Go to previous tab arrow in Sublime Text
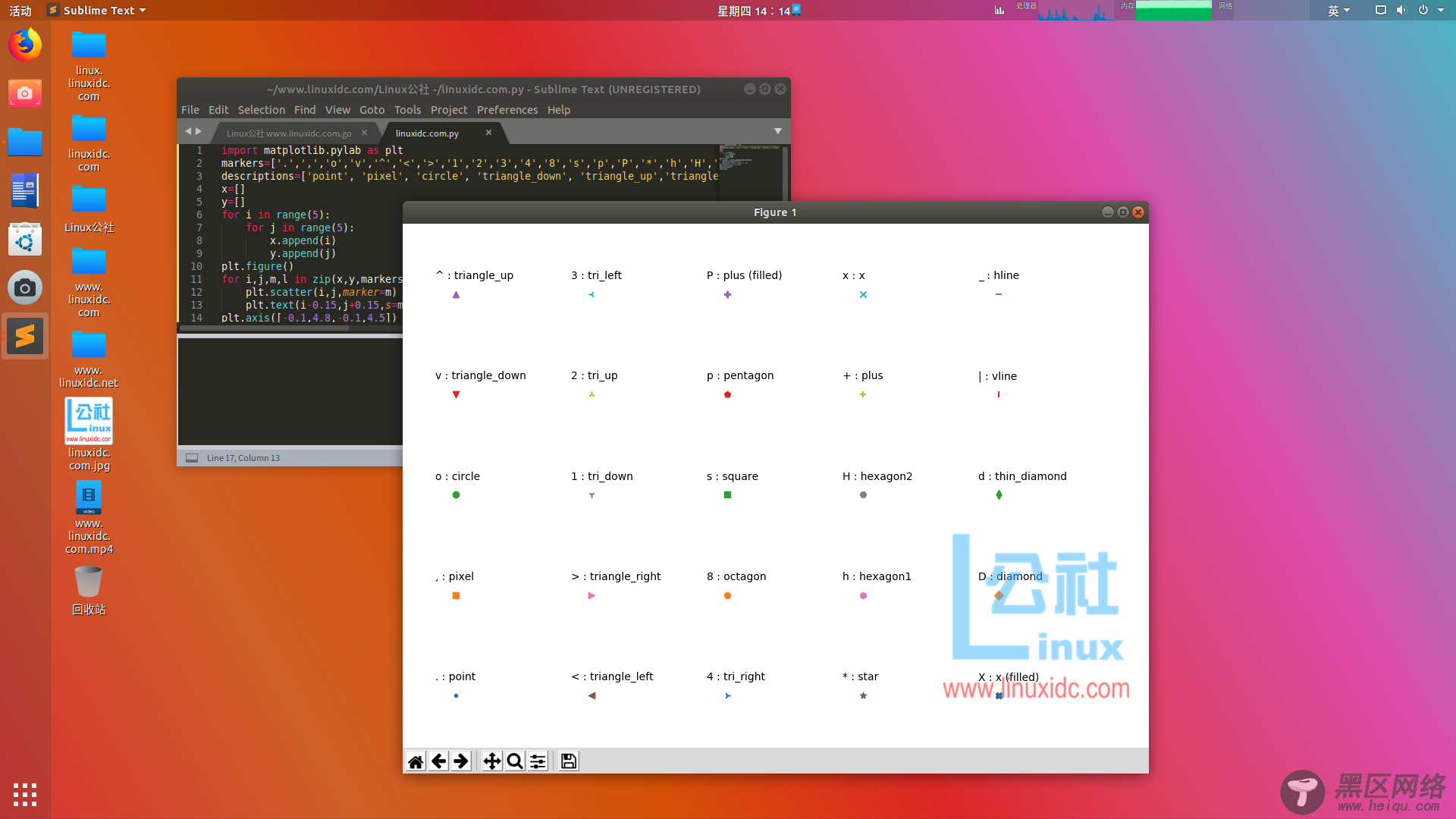 [x=188, y=131]
